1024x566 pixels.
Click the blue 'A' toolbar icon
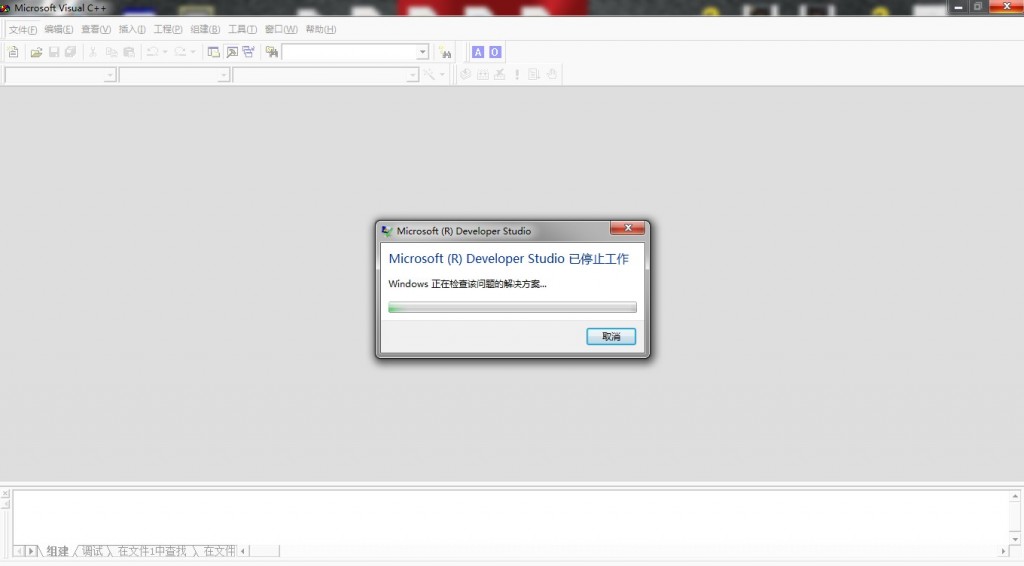pyautogui.click(x=478, y=52)
